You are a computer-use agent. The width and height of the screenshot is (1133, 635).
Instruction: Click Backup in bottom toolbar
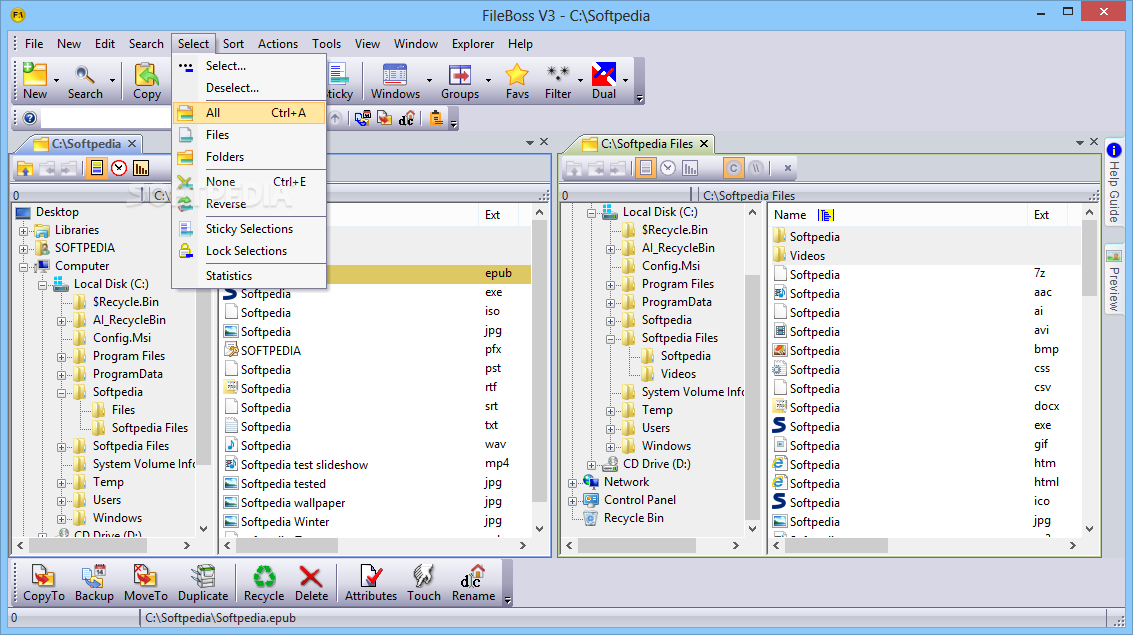pyautogui.click(x=94, y=583)
